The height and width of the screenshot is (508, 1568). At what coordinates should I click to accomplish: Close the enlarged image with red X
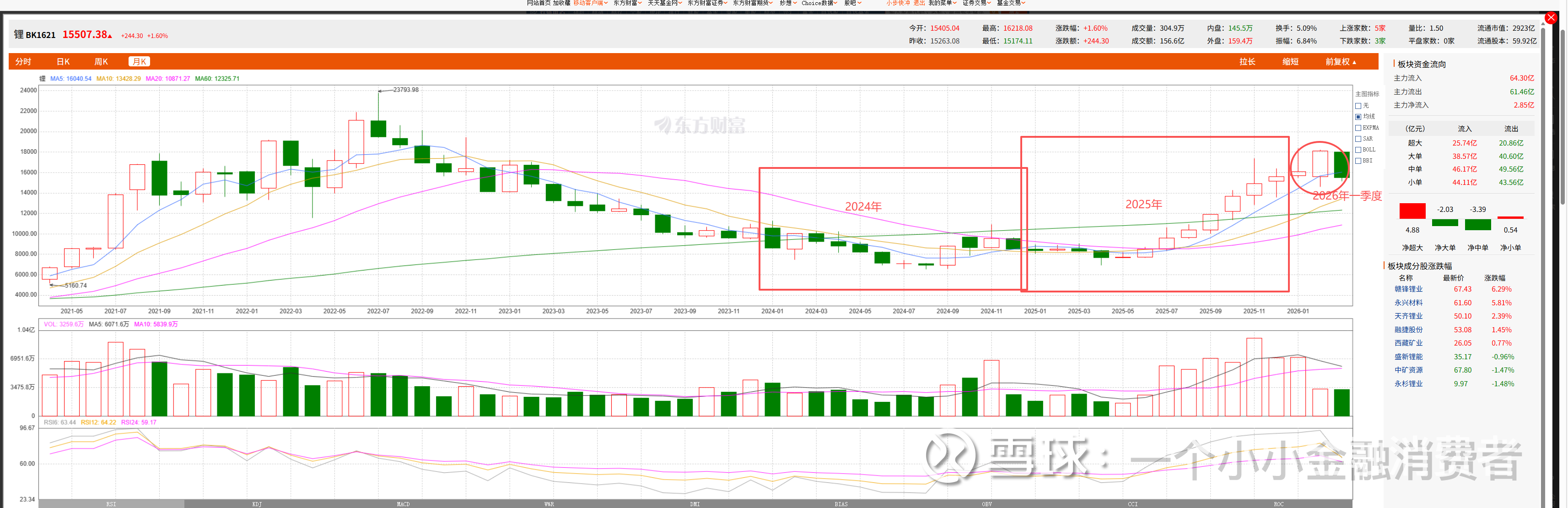coord(1551,18)
